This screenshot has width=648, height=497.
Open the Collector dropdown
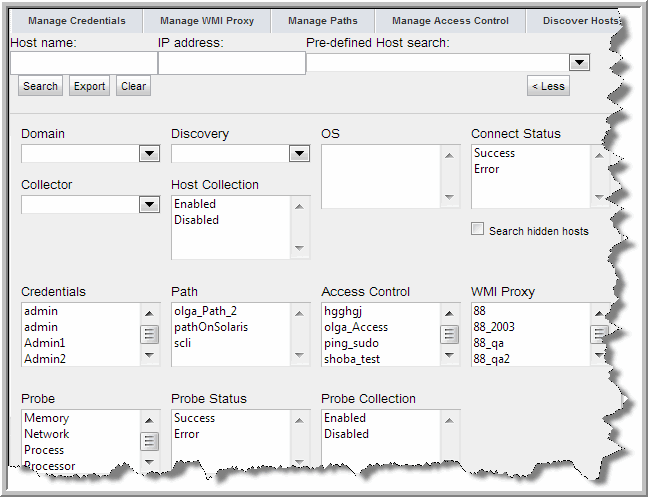[149, 204]
